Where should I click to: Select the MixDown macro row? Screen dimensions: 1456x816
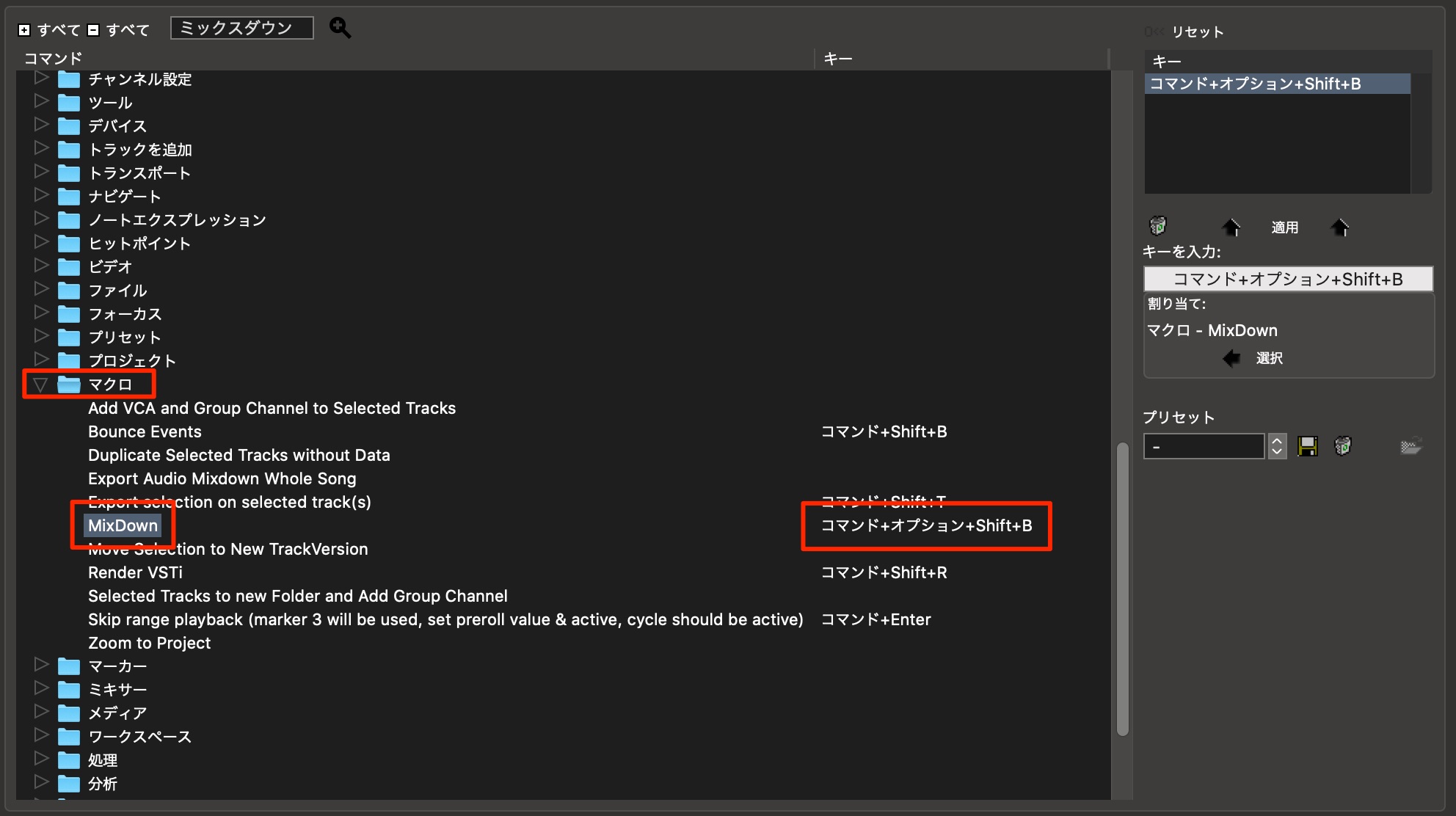click(x=123, y=525)
